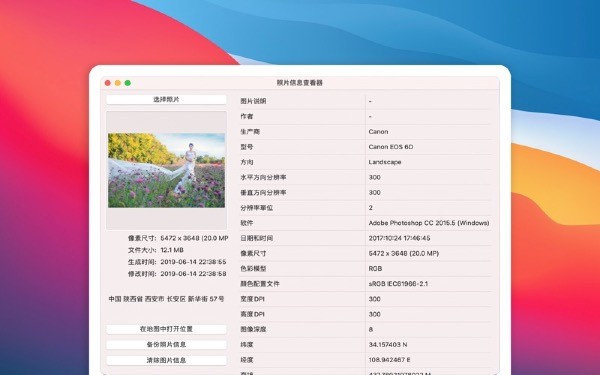Select the 软件 row label
600x375 pixels.
pyautogui.click(x=246, y=223)
